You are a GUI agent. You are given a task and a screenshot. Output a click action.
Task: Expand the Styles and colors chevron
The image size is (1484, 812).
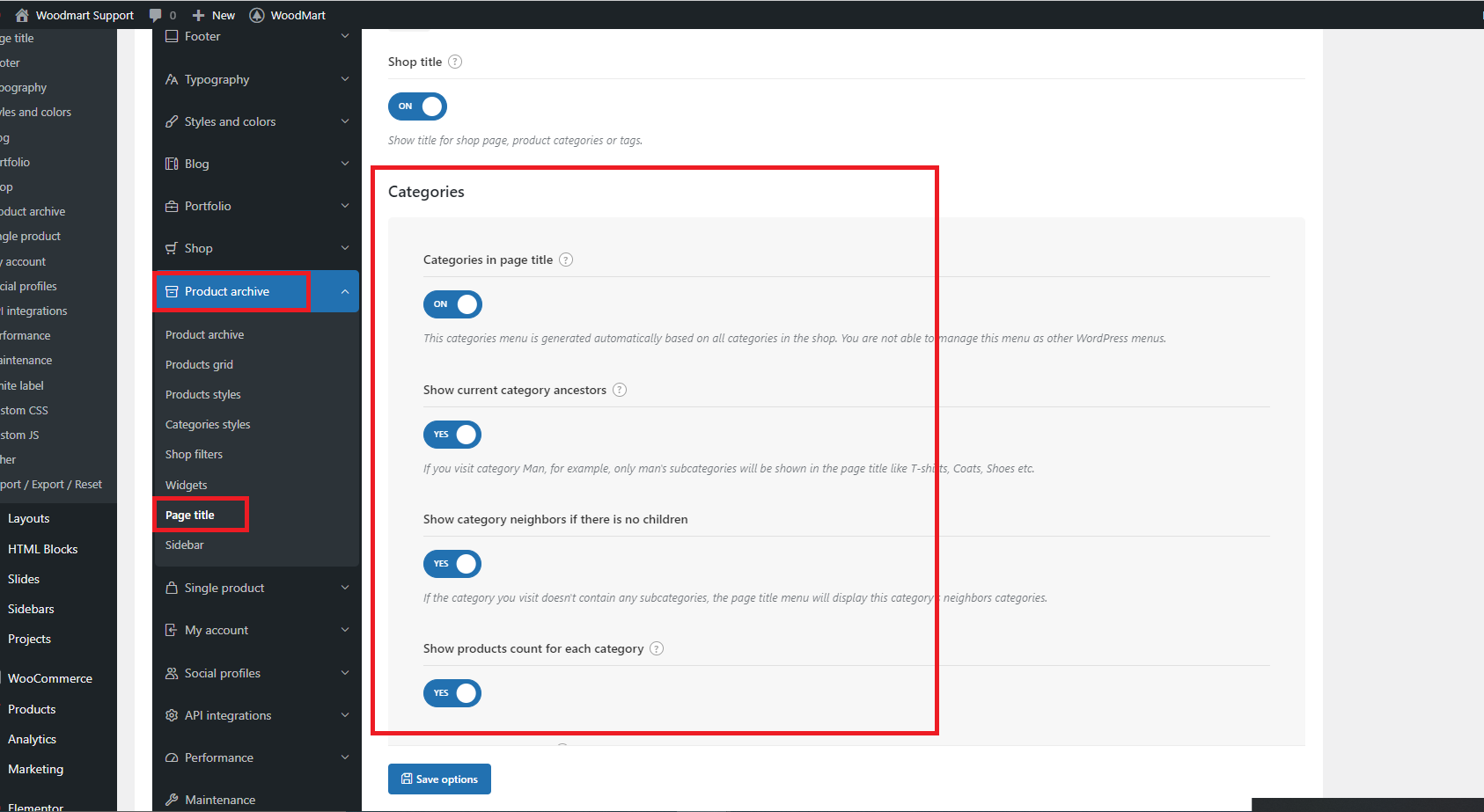pos(345,121)
